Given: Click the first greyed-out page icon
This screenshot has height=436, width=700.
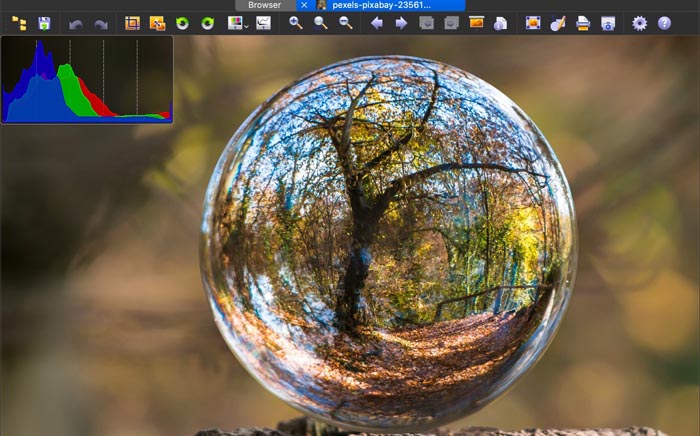Looking at the screenshot, I should (x=426, y=23).
